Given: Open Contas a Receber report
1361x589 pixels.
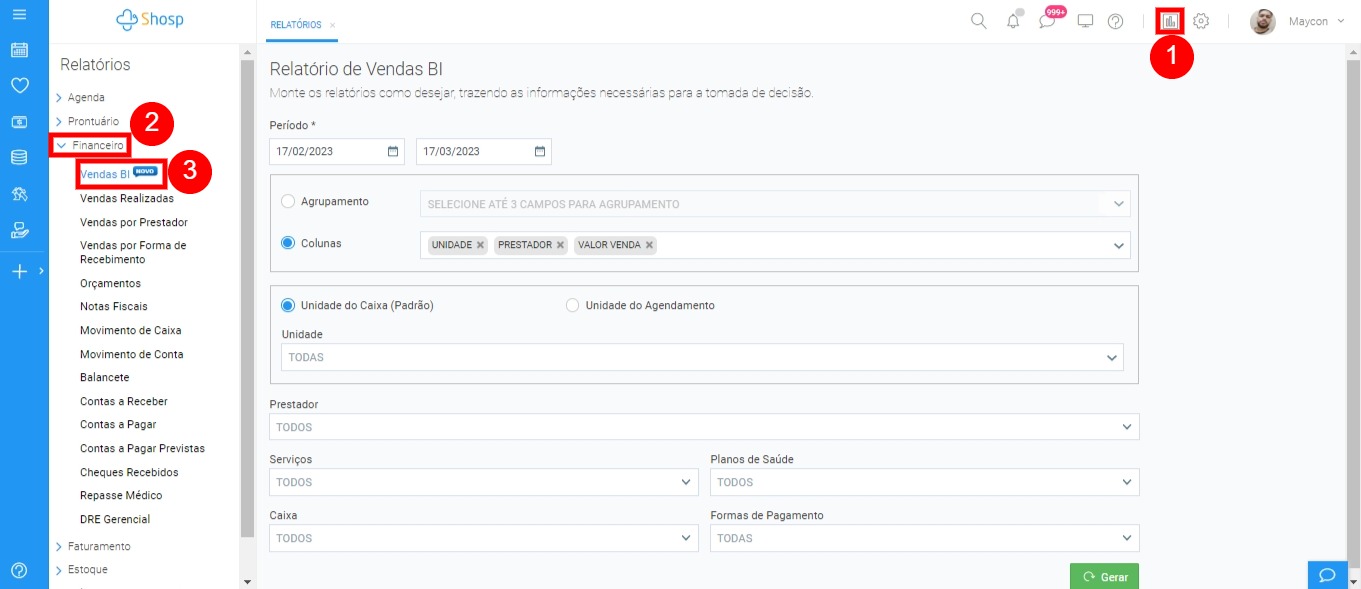Looking at the screenshot, I should pyautogui.click(x=124, y=401).
